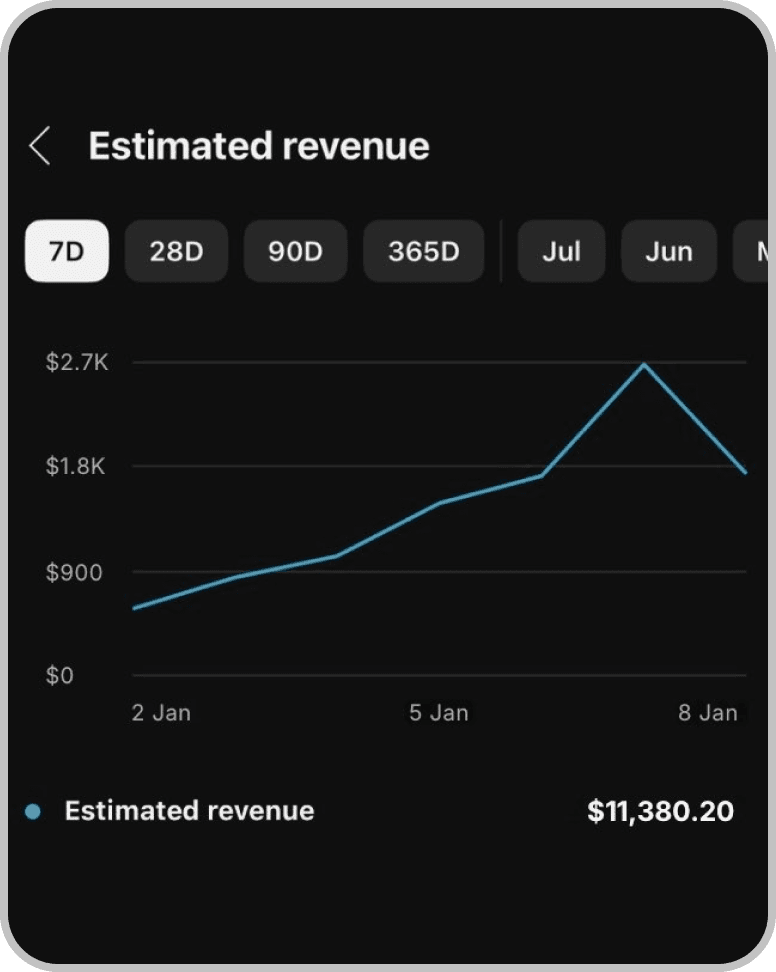
Task: Tap the 5 Jan x-axis date label
Action: [x=438, y=713]
